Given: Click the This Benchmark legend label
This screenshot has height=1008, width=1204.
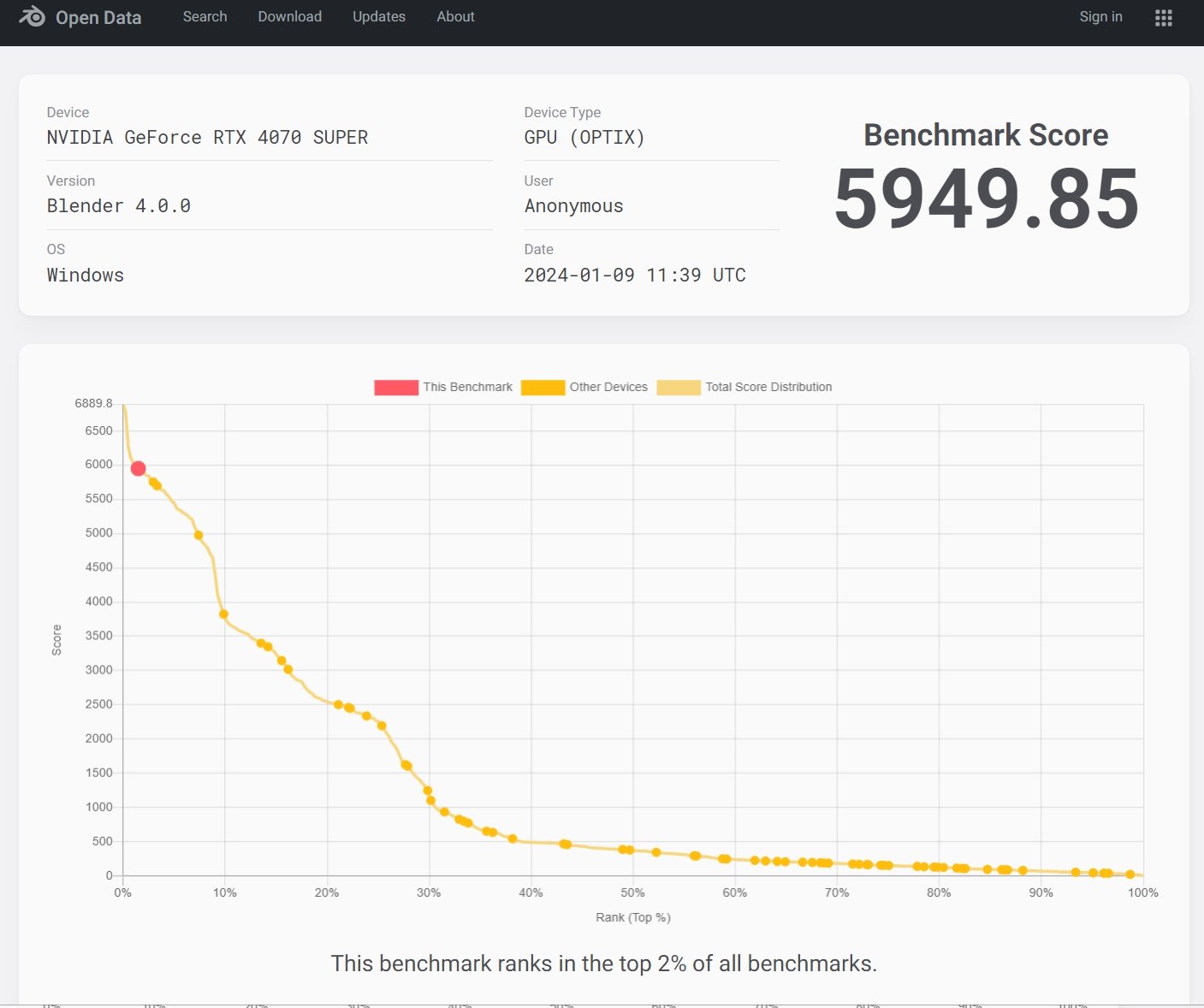Looking at the screenshot, I should point(467,387).
